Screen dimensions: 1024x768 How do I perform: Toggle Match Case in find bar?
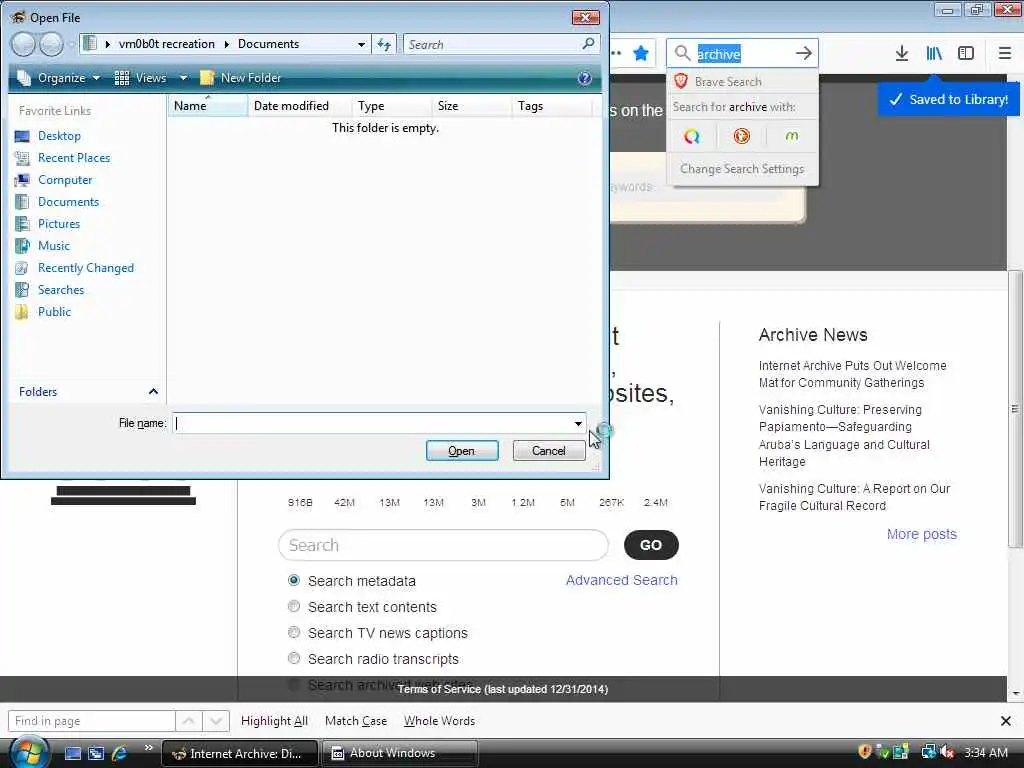tap(356, 721)
